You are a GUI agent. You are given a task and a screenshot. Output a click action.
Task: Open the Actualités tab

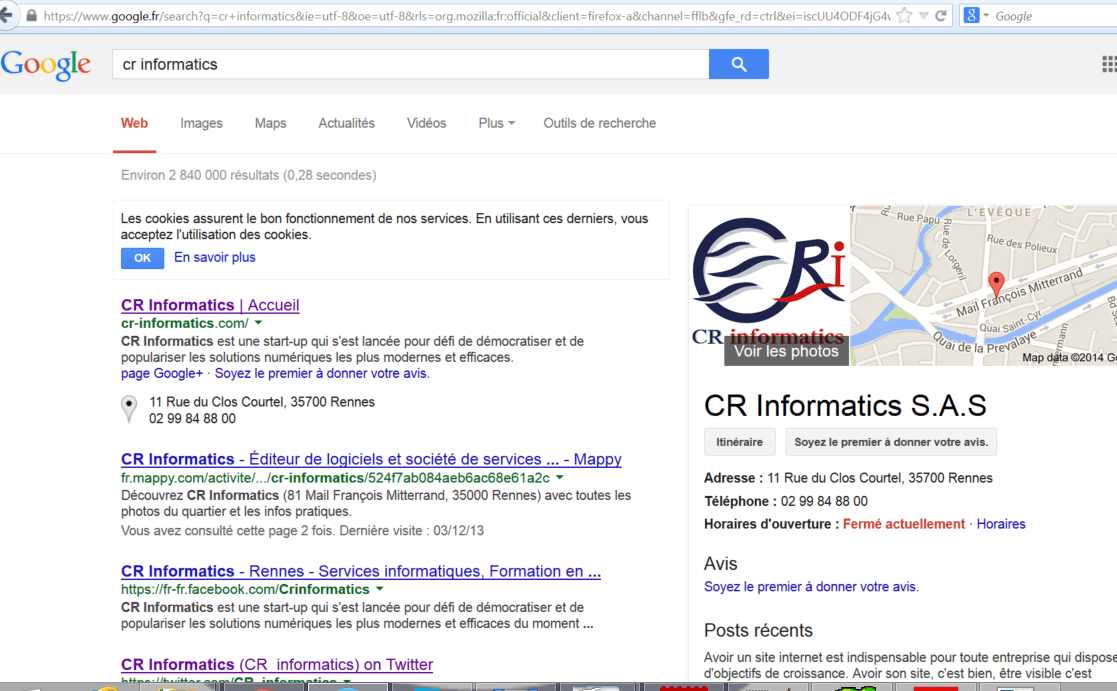pos(346,123)
